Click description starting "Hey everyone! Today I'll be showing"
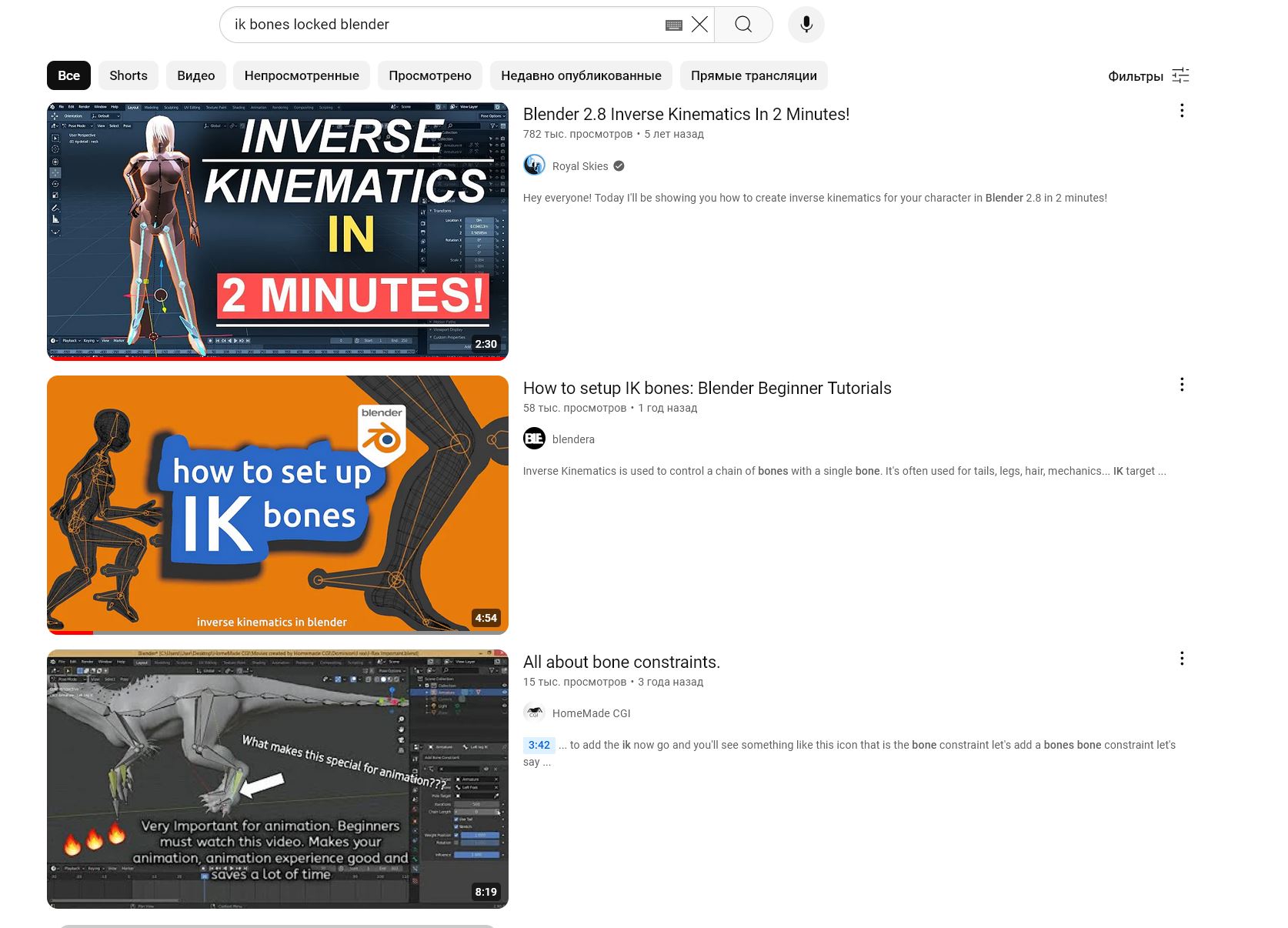The image size is (1288, 928). point(815,198)
